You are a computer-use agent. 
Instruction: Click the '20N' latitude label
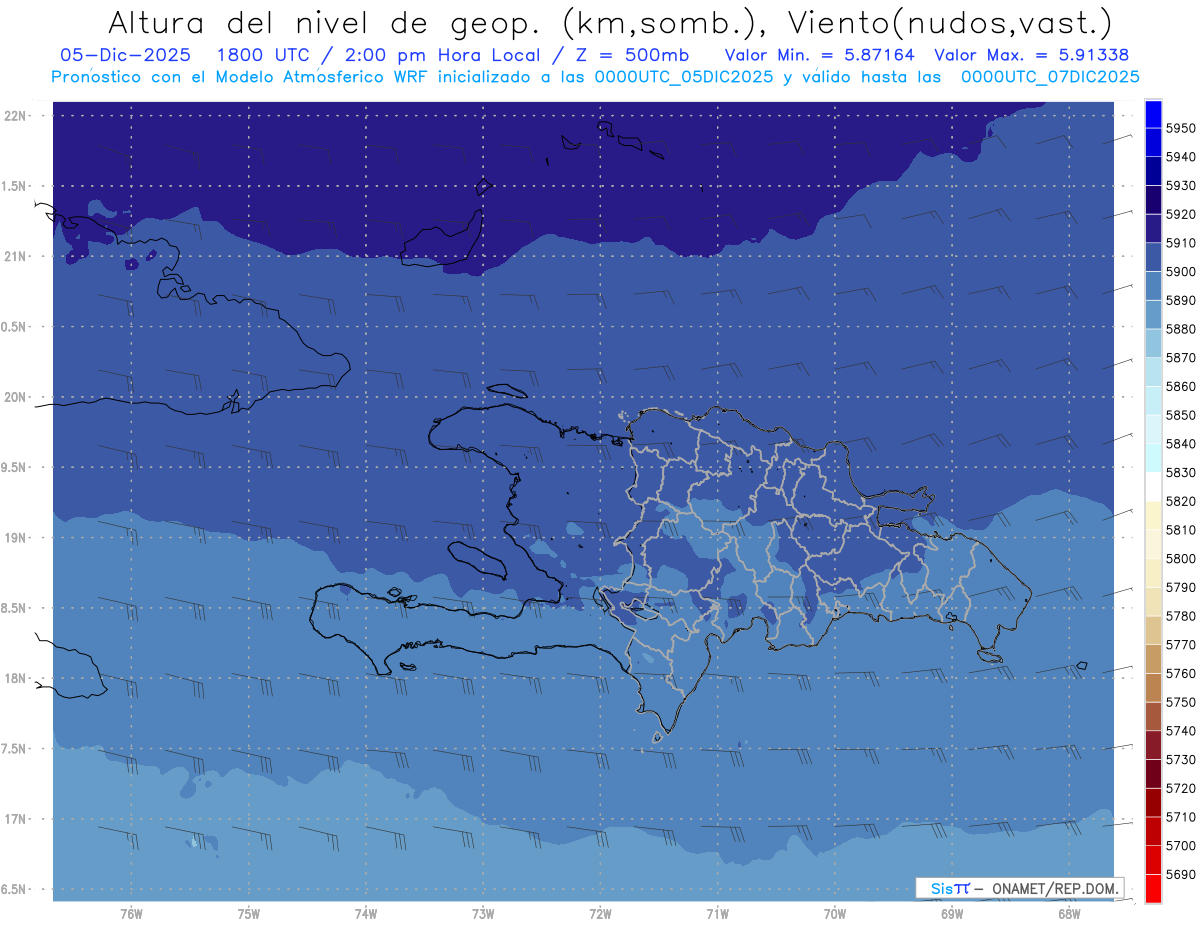17,398
